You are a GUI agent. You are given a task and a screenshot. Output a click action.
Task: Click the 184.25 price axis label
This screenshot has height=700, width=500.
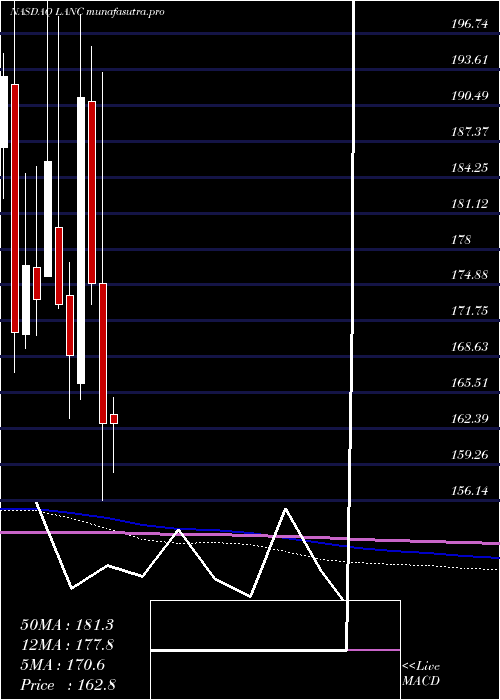point(470,168)
